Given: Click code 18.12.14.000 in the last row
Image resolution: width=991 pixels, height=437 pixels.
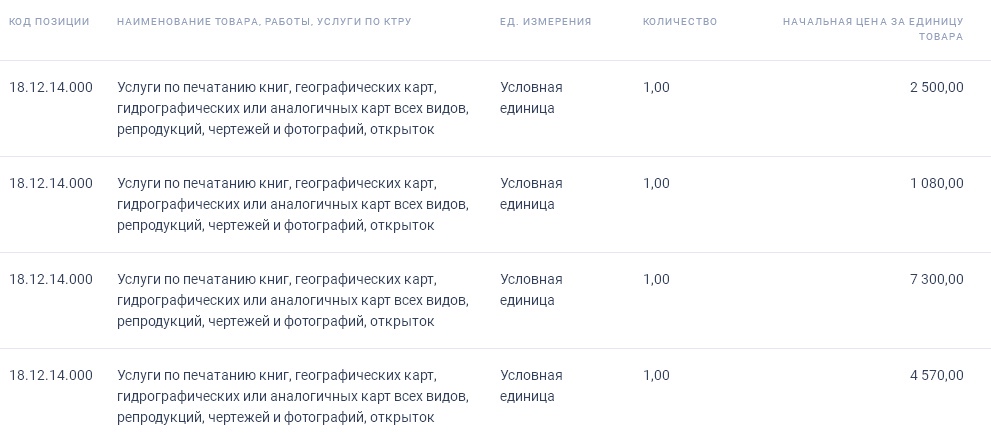Looking at the screenshot, I should click(x=51, y=375).
